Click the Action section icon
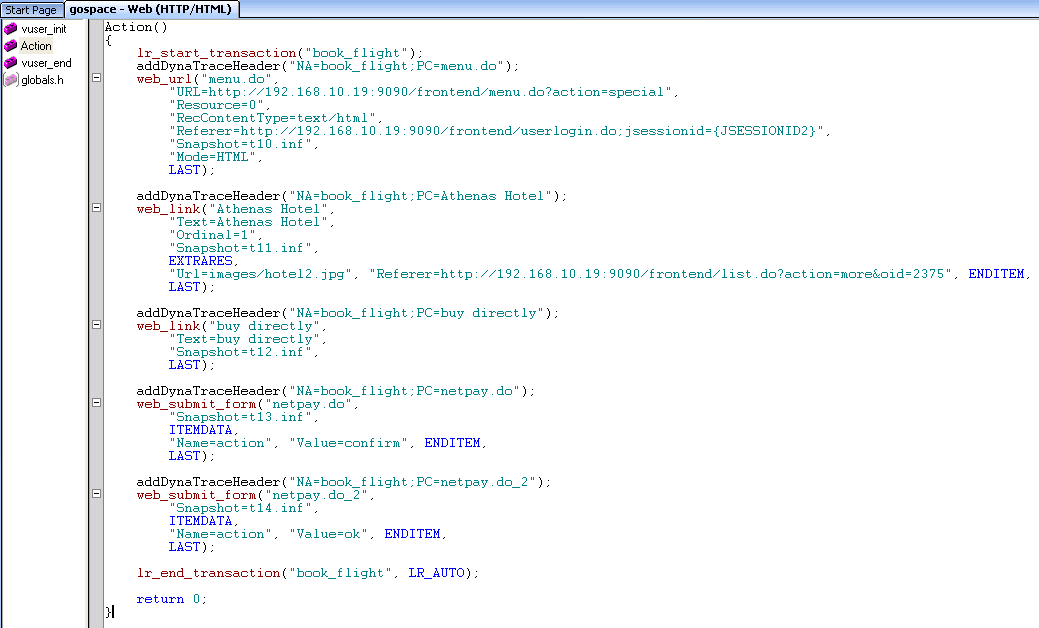 [x=11, y=46]
